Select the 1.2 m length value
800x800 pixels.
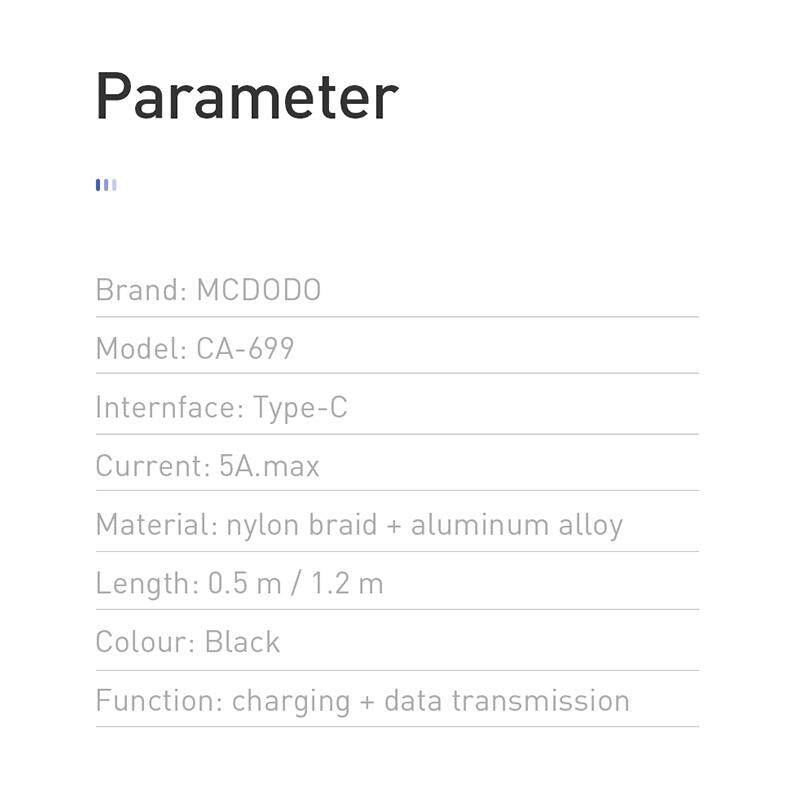click(x=345, y=584)
